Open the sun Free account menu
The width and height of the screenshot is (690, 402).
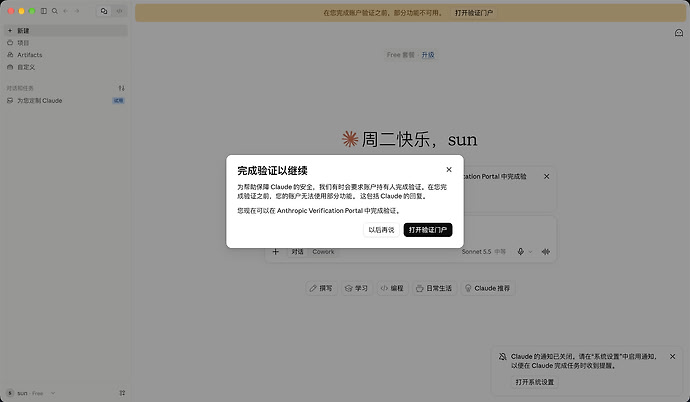click(31, 393)
